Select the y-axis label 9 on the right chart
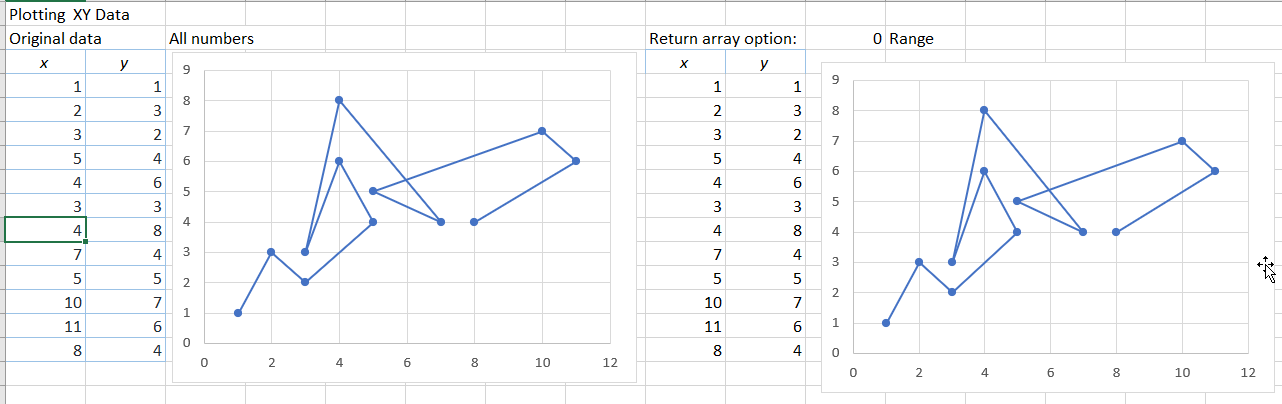This screenshot has height=404, width=1282. click(x=836, y=79)
